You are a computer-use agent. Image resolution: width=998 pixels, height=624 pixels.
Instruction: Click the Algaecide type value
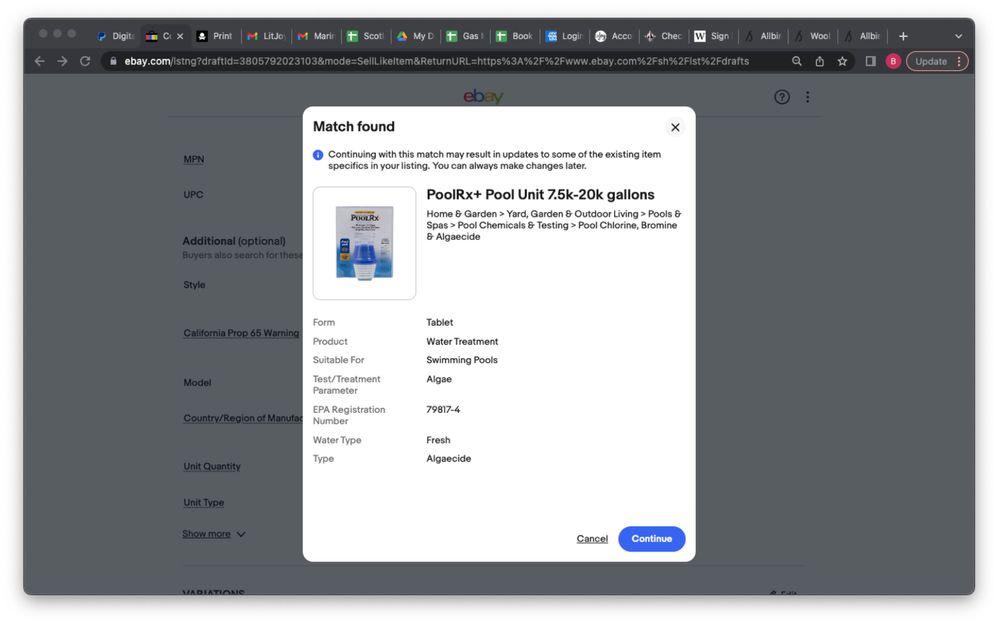(449, 459)
